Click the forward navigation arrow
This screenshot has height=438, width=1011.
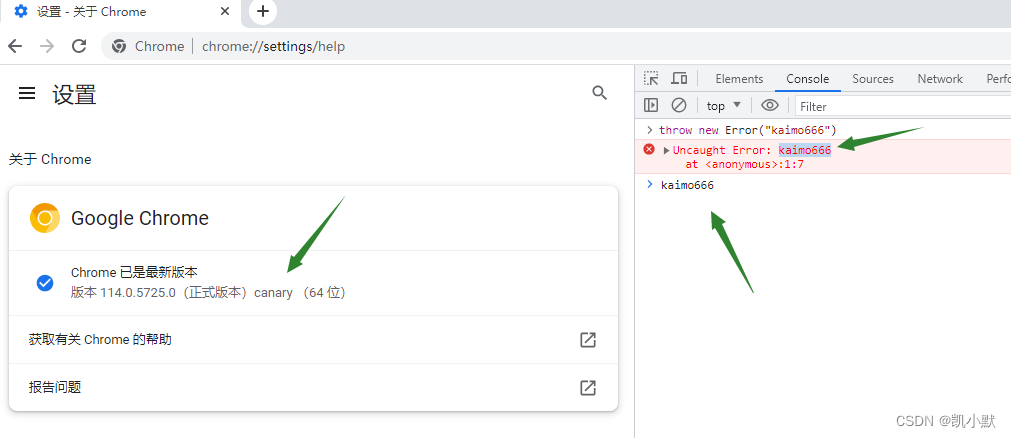pyautogui.click(x=47, y=46)
